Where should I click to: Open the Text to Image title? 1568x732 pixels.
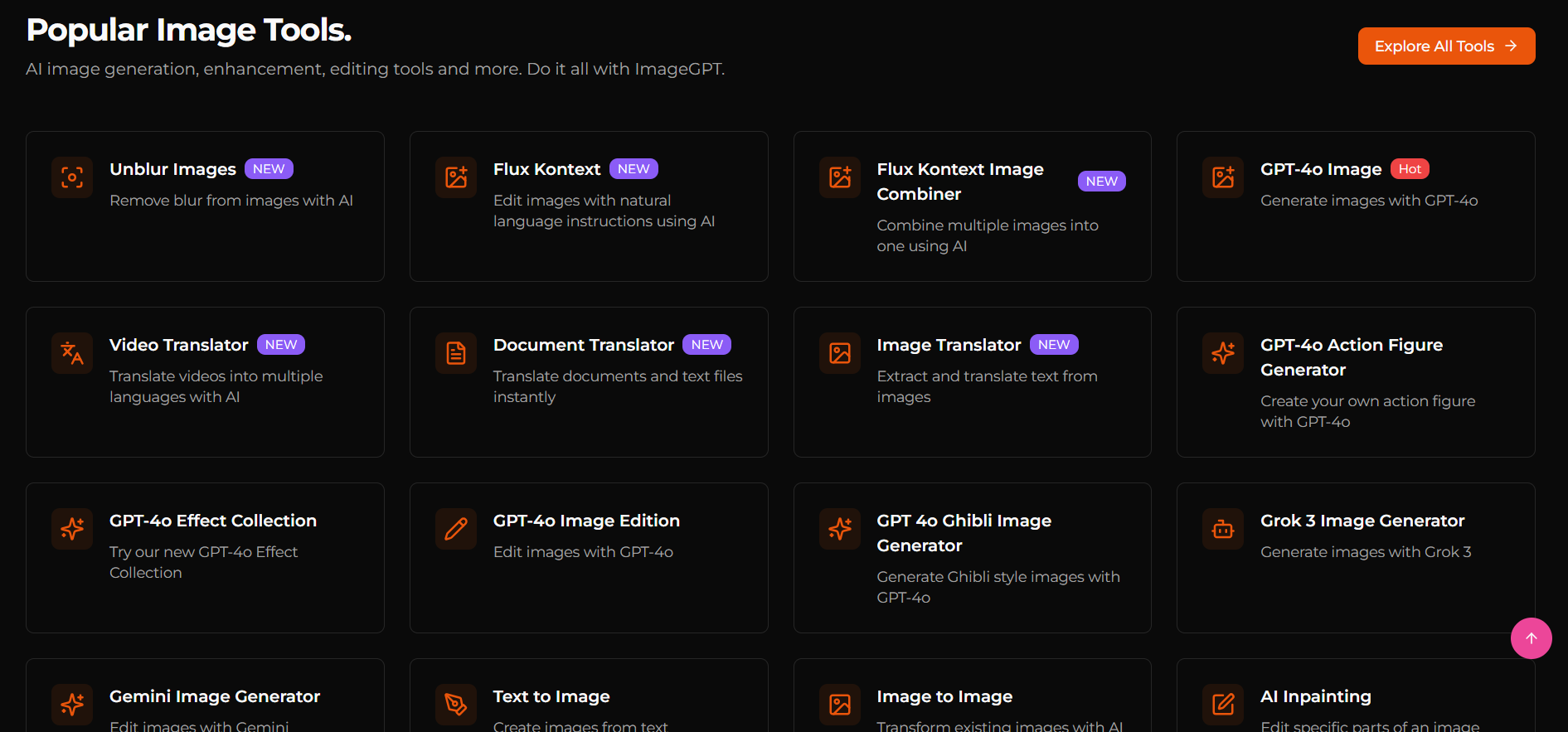point(551,696)
